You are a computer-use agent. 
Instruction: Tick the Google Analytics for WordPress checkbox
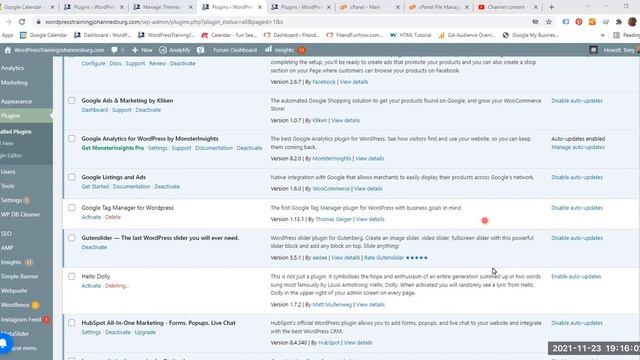(x=72, y=138)
